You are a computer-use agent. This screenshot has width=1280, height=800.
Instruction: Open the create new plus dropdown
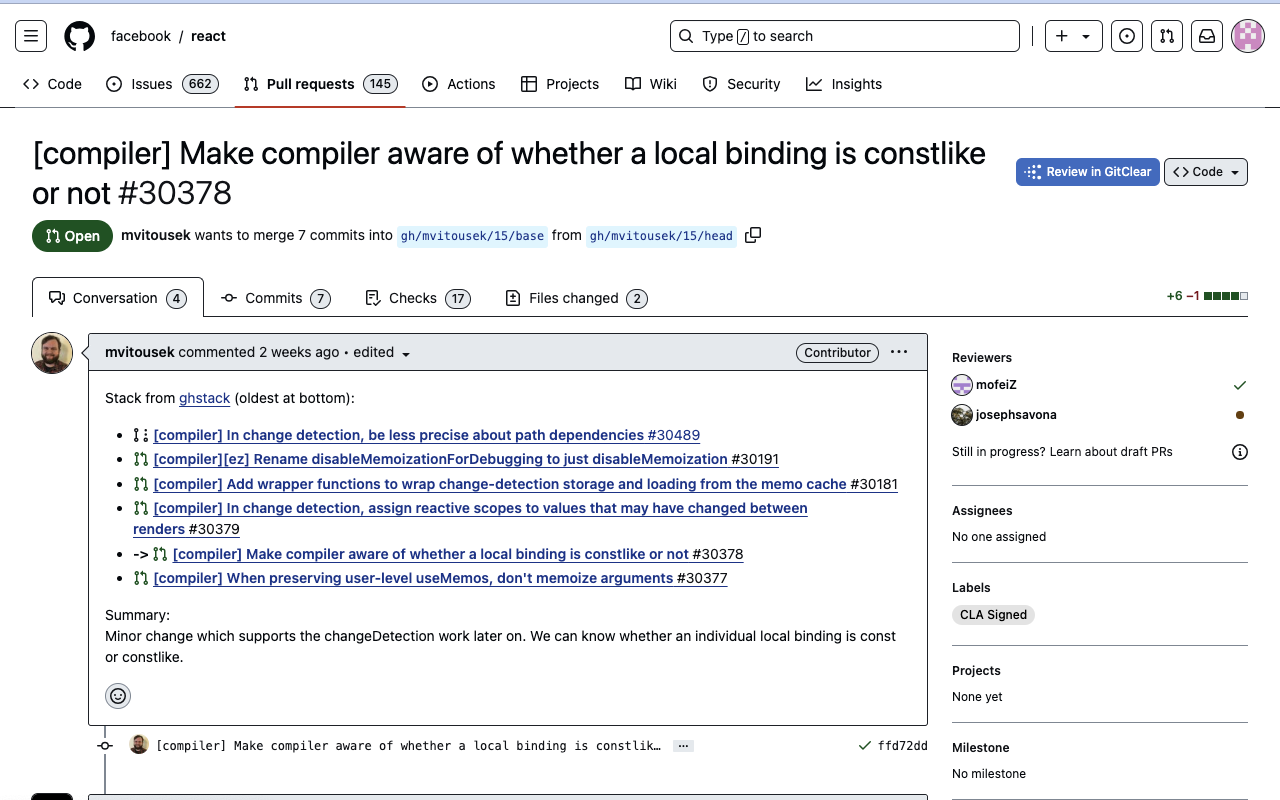1074,36
